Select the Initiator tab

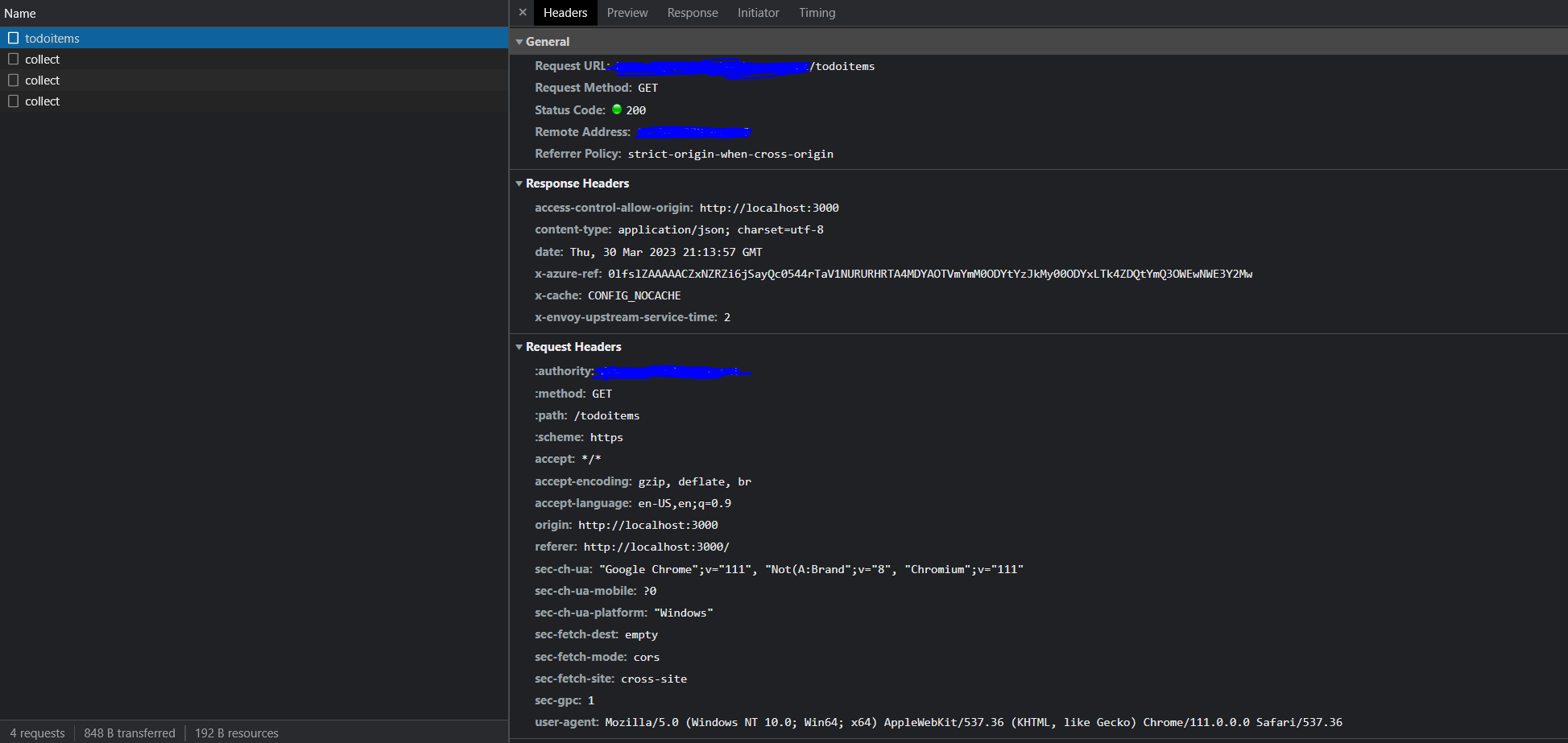pos(757,12)
